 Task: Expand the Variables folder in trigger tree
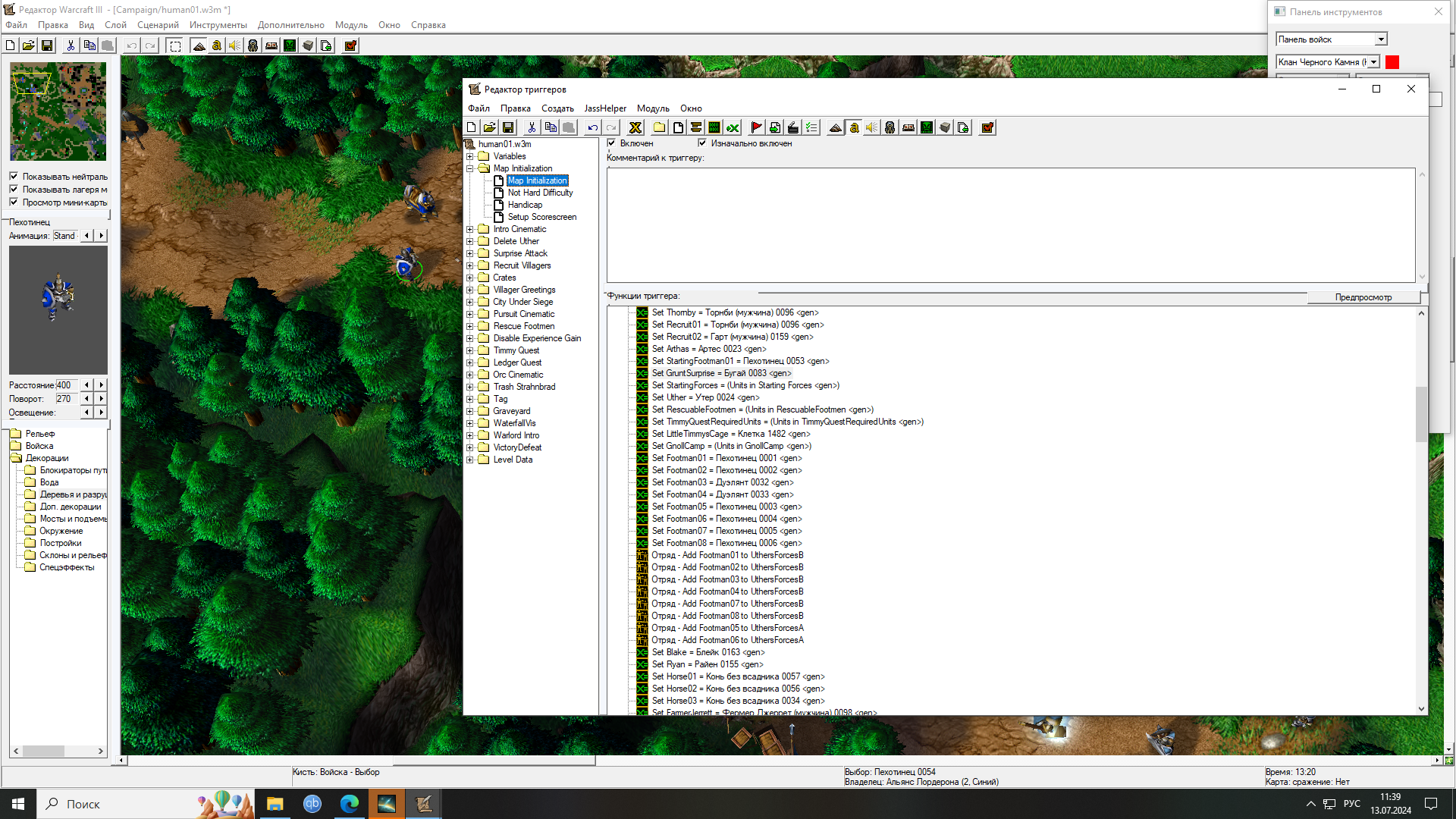(x=470, y=156)
